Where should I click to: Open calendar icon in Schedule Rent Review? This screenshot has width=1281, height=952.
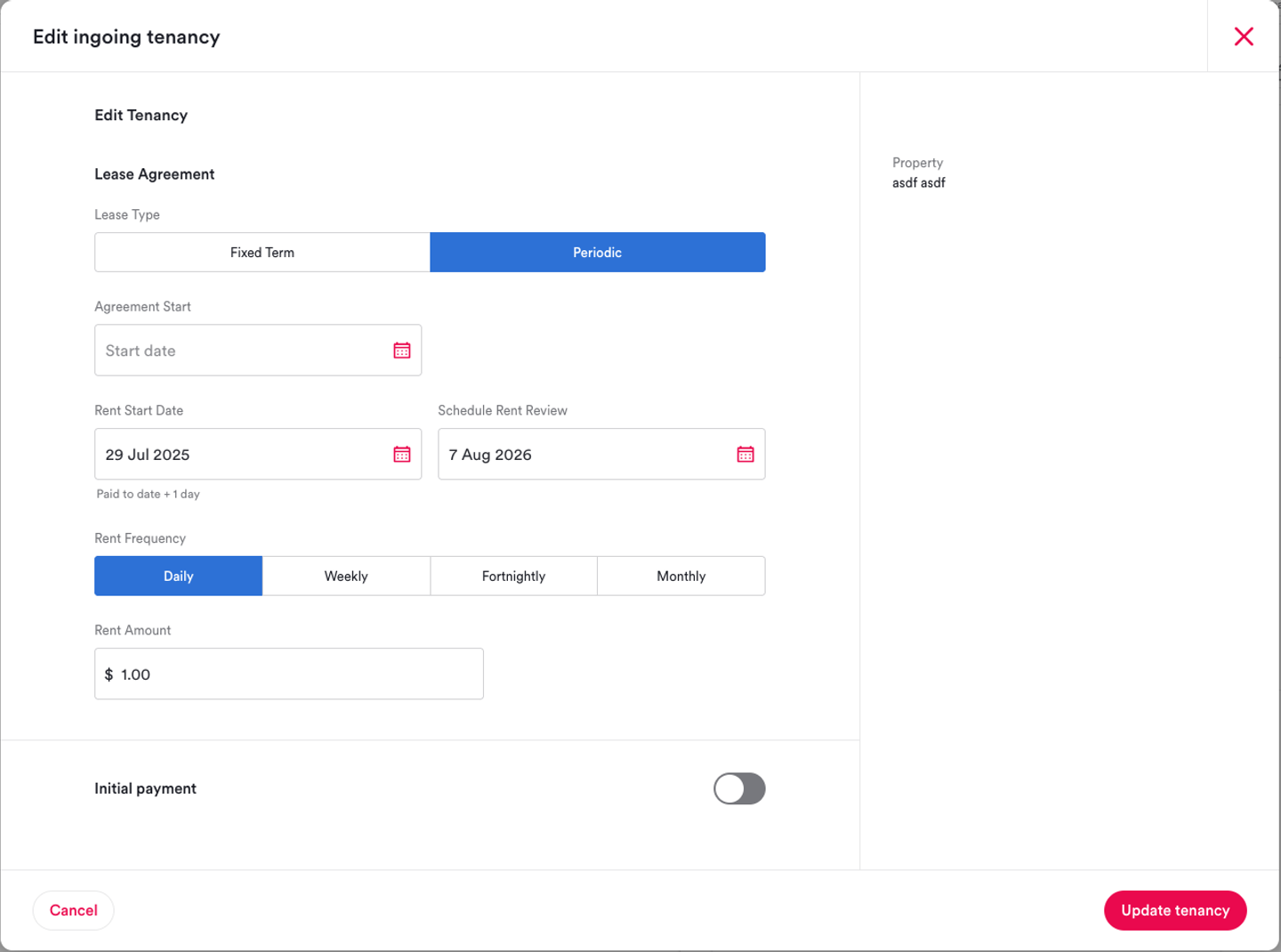pyautogui.click(x=745, y=455)
